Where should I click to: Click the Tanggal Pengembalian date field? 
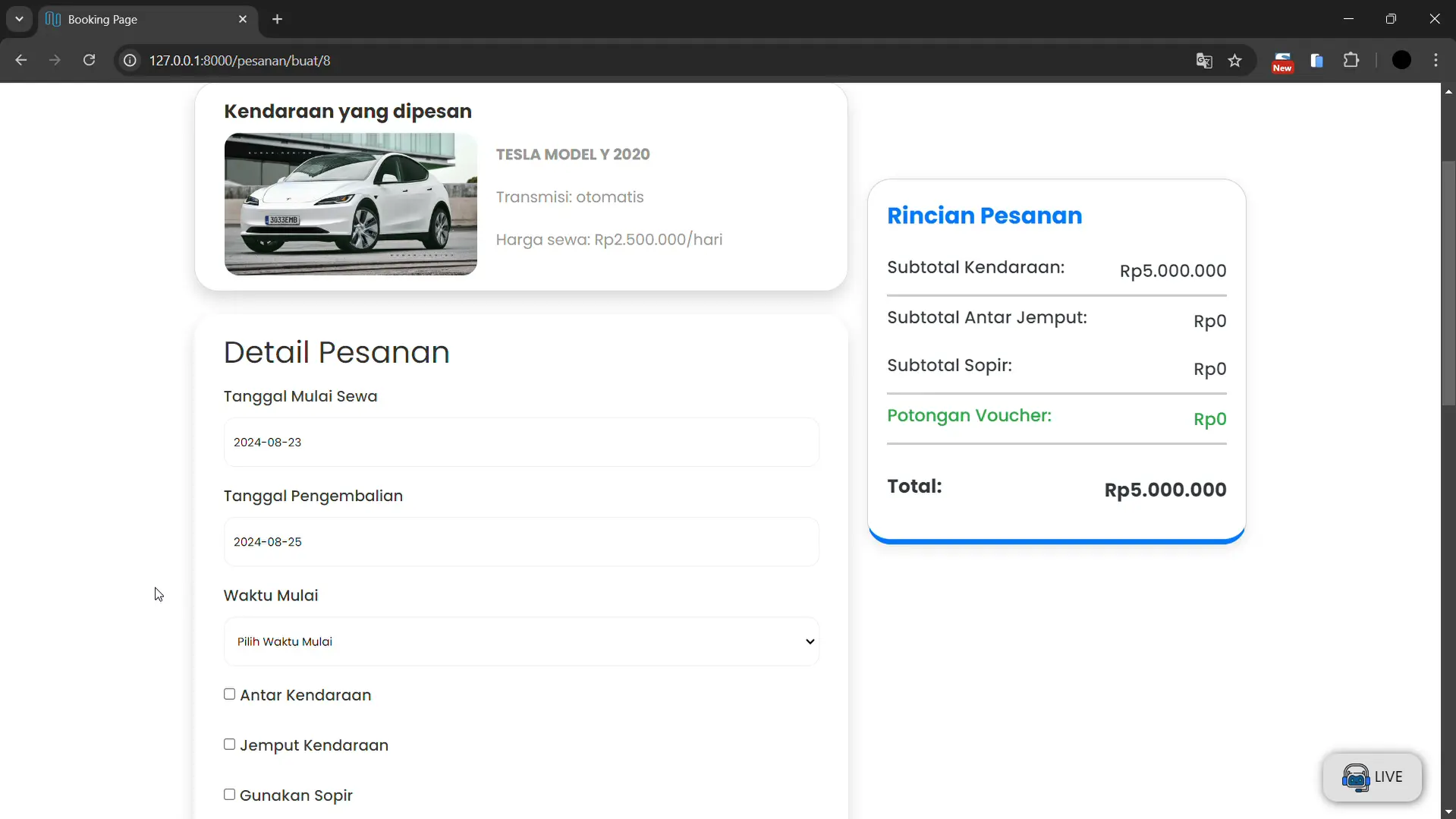point(521,542)
